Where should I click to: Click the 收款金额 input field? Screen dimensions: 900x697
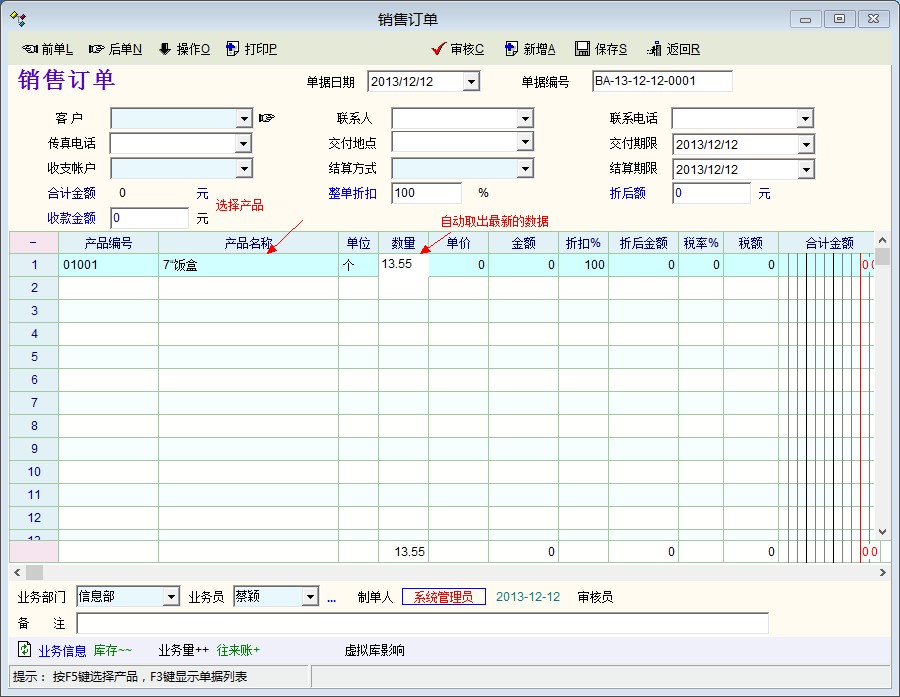(149, 218)
